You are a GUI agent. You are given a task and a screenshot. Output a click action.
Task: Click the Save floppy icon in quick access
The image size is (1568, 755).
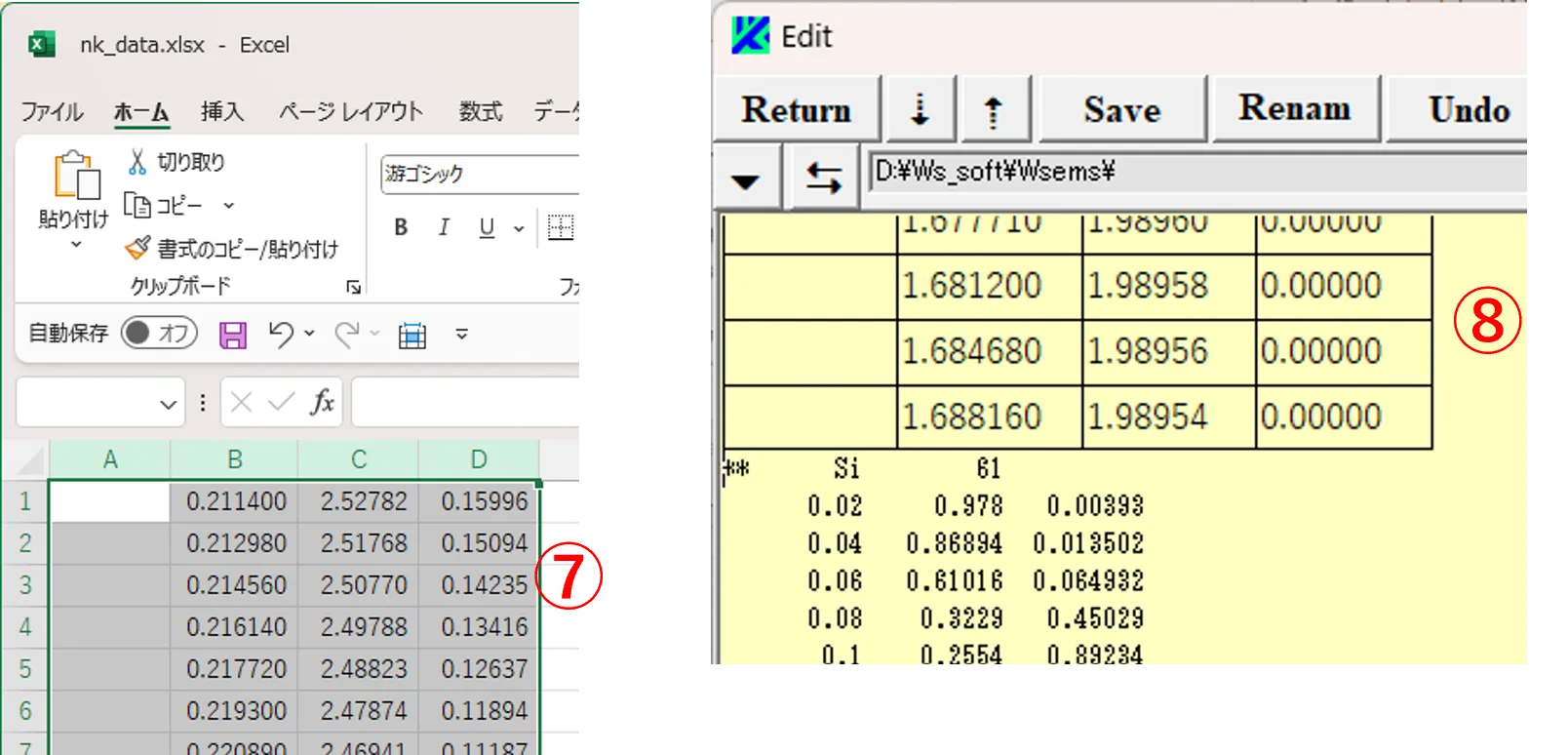tap(233, 335)
